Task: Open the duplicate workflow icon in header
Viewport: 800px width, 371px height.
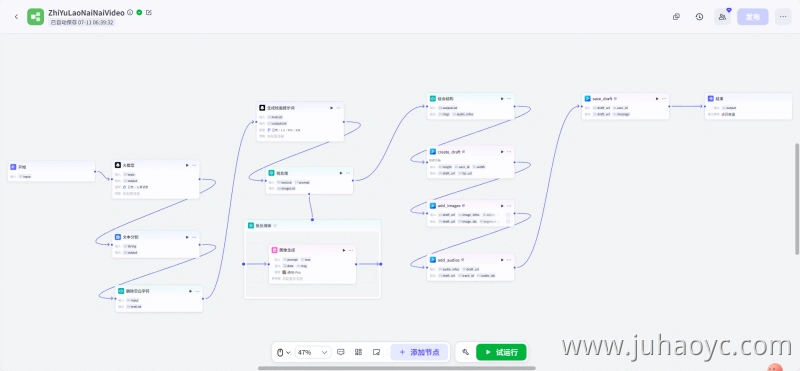Action: click(x=676, y=17)
